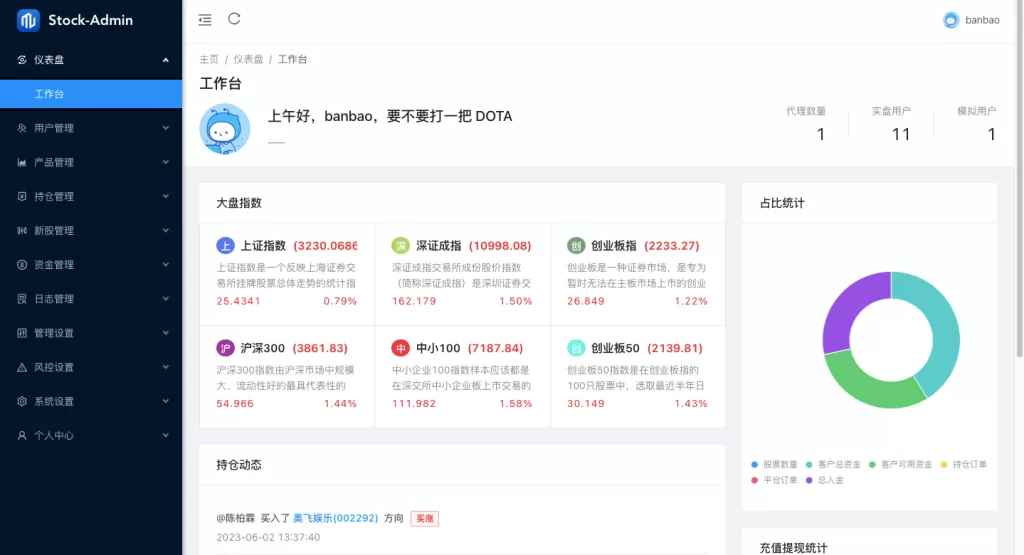Click the 日志管理 sidebar icon
Screen dimensions: 1024x555
pos(22,298)
